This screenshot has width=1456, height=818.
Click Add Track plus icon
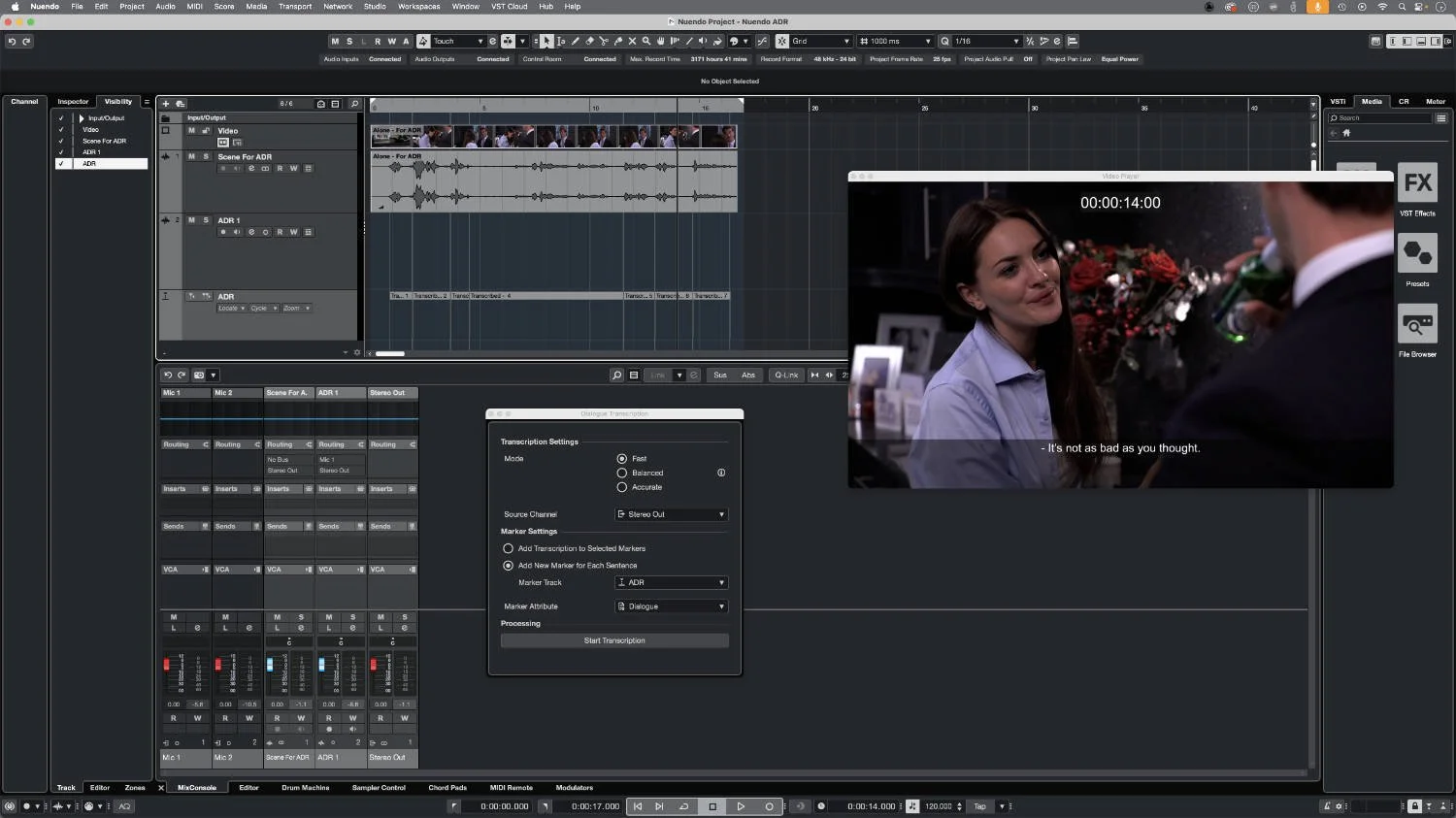click(166, 103)
